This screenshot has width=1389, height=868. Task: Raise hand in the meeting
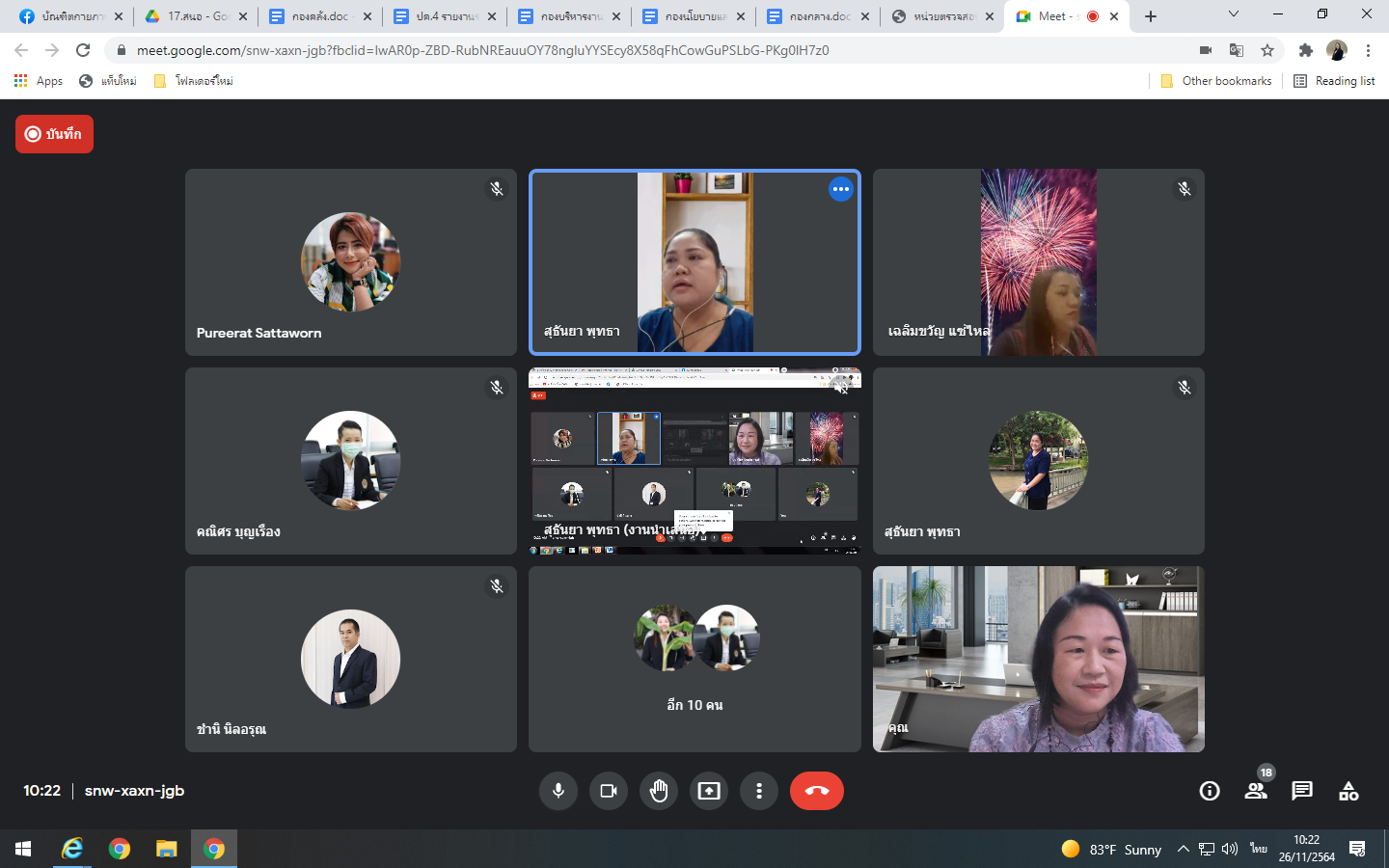659,791
